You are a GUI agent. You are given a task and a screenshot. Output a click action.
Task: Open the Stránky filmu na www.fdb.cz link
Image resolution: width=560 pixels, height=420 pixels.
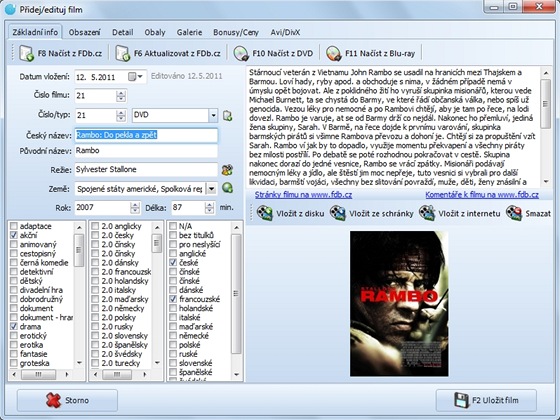coord(303,195)
